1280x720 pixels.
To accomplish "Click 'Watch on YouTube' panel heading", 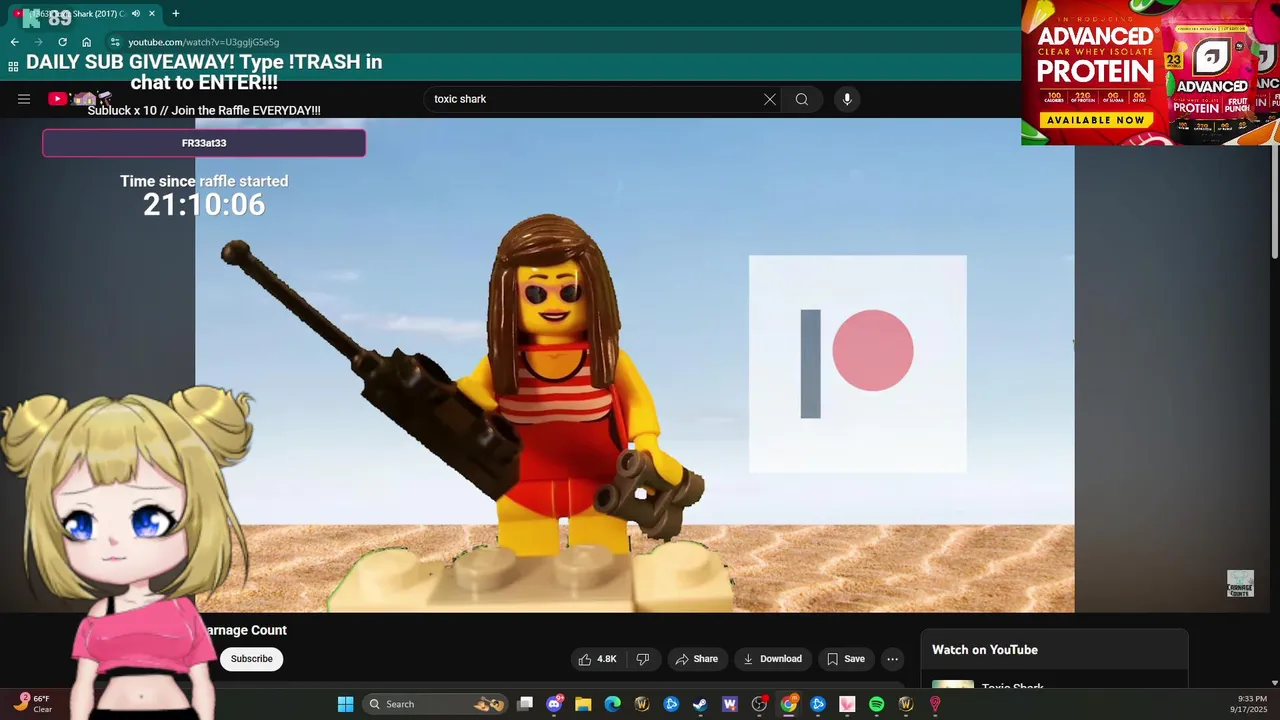I will (x=985, y=650).
